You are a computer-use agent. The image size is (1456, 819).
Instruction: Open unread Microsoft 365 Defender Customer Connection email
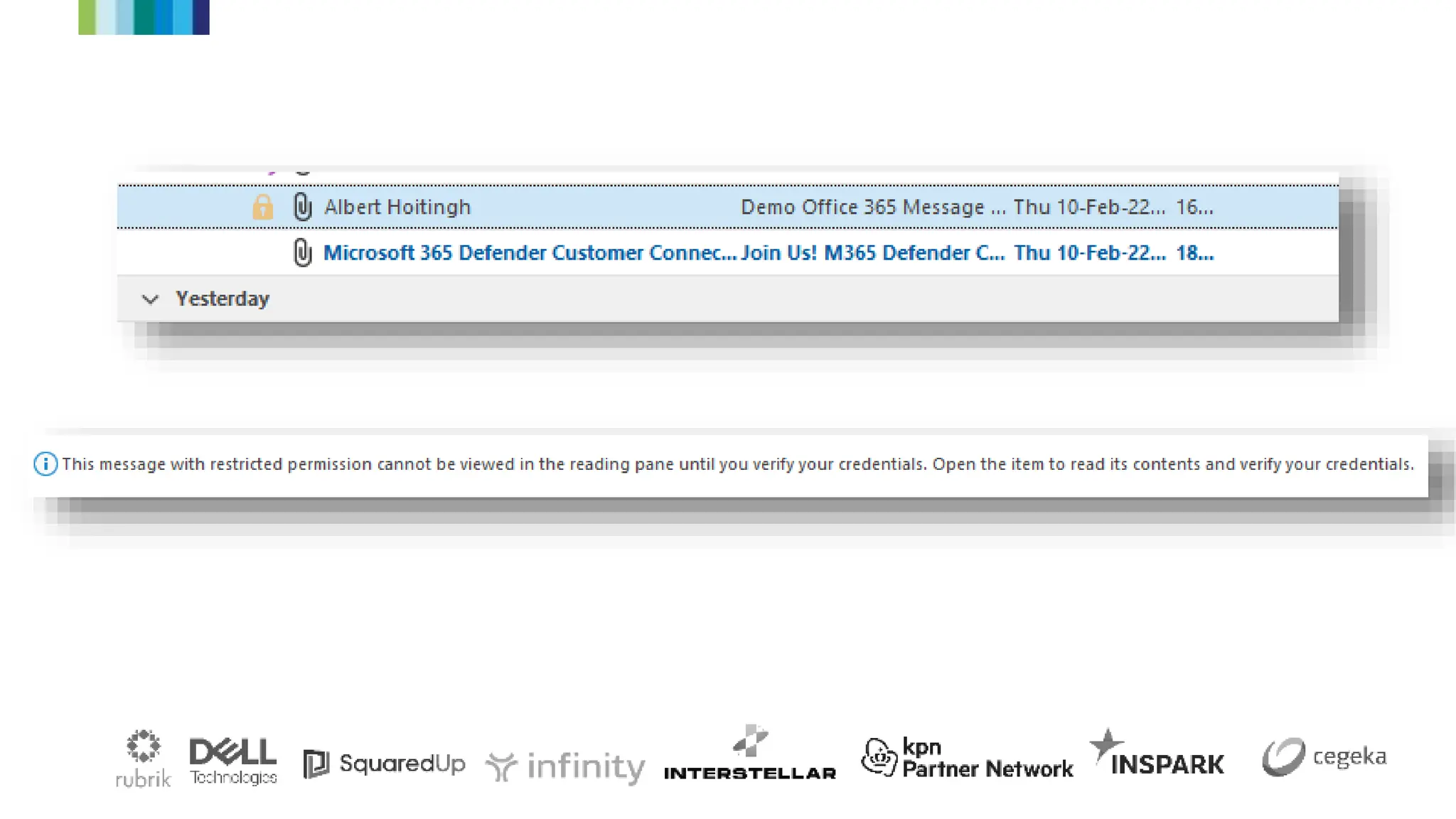click(x=530, y=252)
